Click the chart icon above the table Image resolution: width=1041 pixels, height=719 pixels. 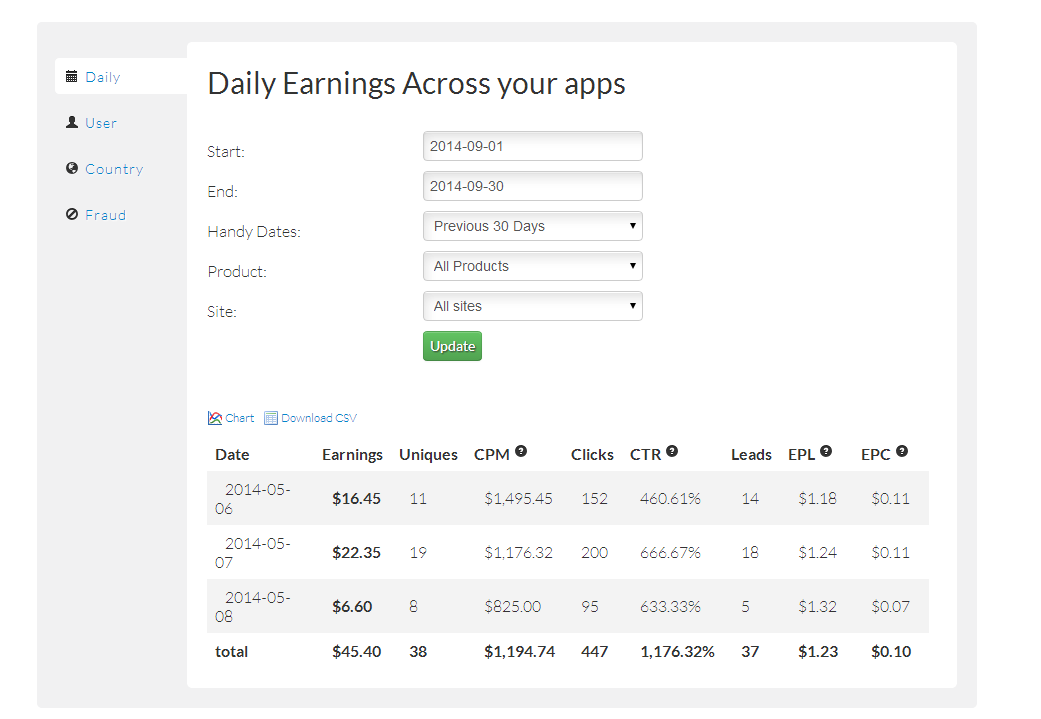coord(215,418)
